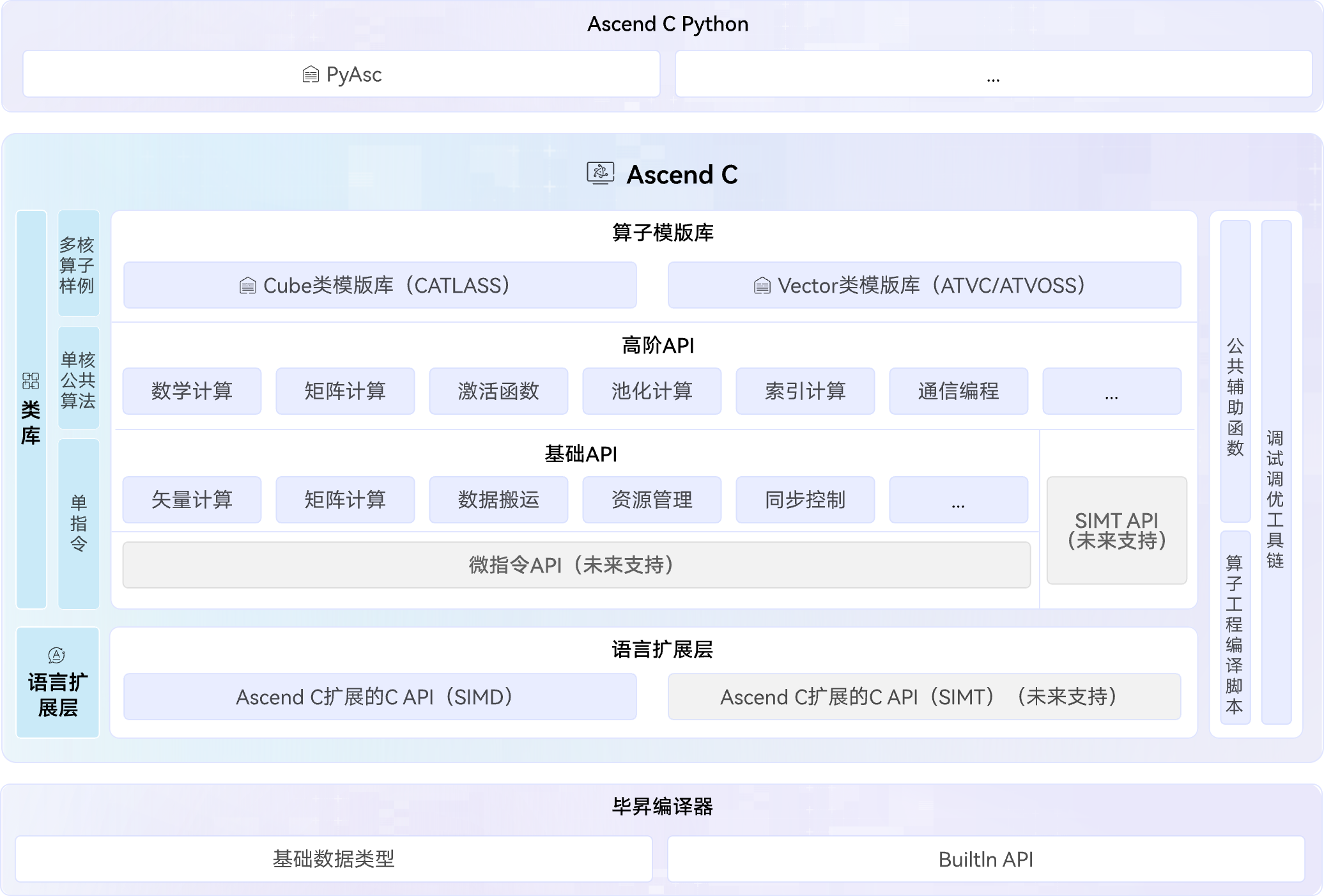
Task: Click the icon beside Vector类模版库 (ATVC/ATVOSS)
Action: coord(762,286)
